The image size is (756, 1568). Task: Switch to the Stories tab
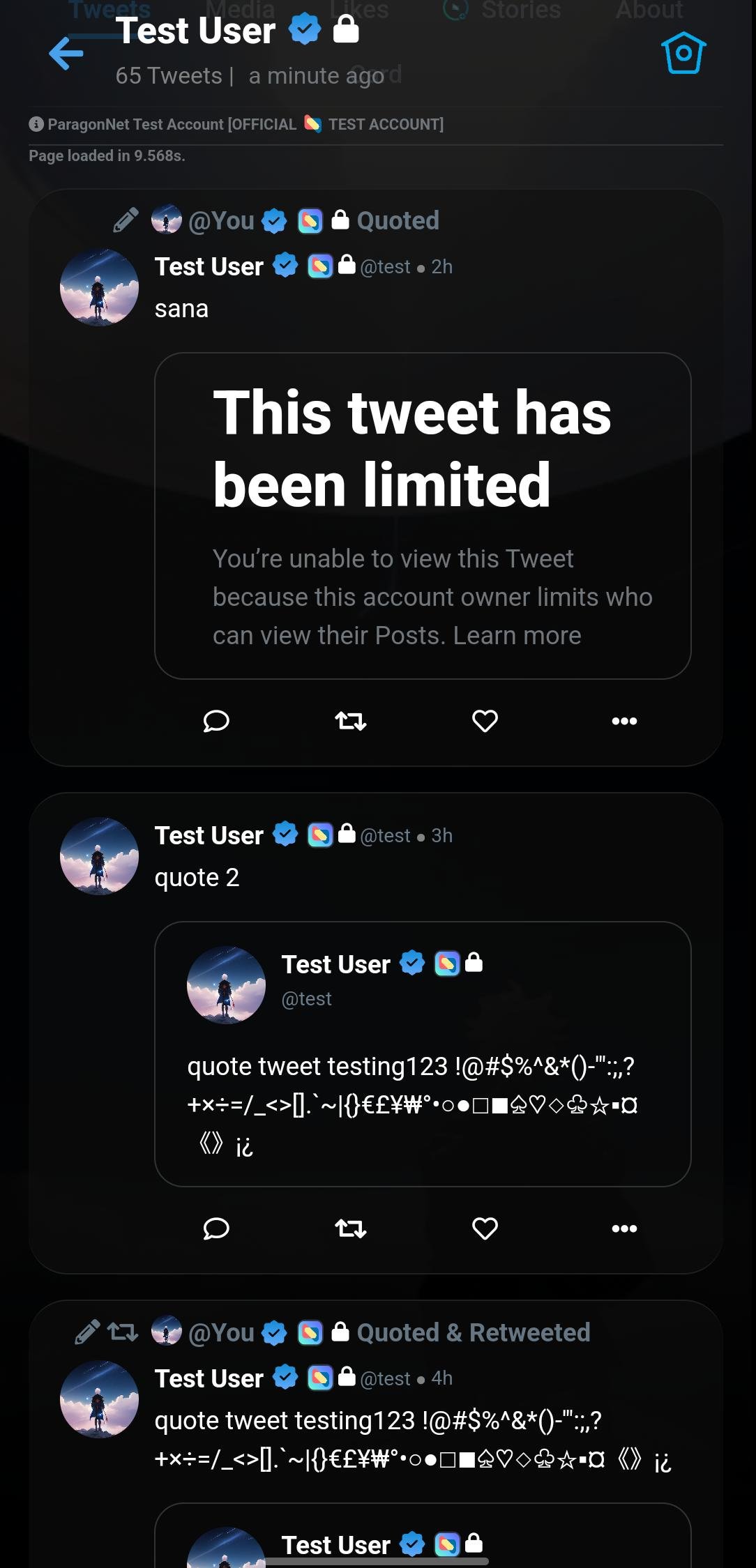520,10
